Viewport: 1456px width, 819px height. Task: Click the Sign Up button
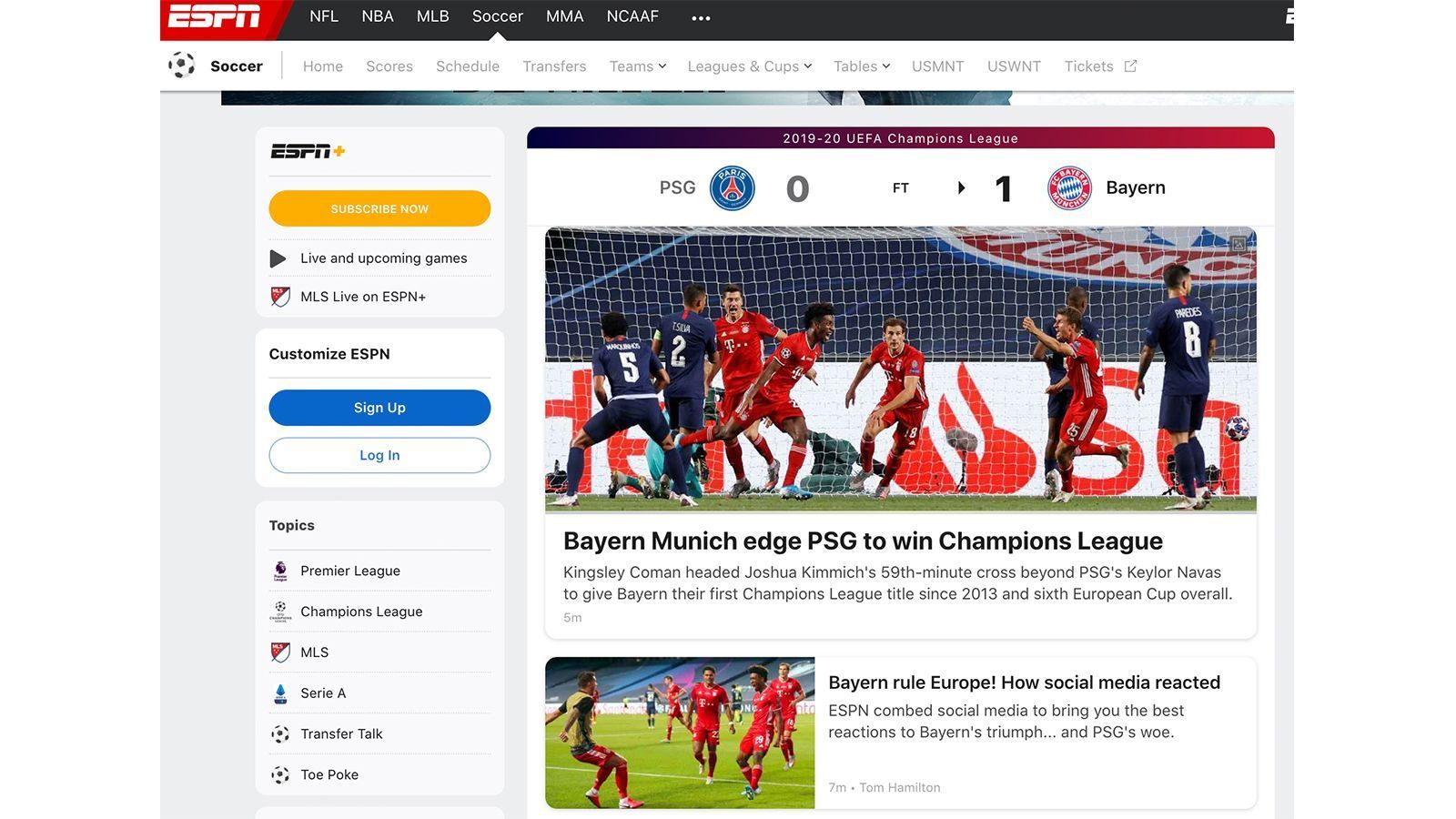click(x=379, y=408)
